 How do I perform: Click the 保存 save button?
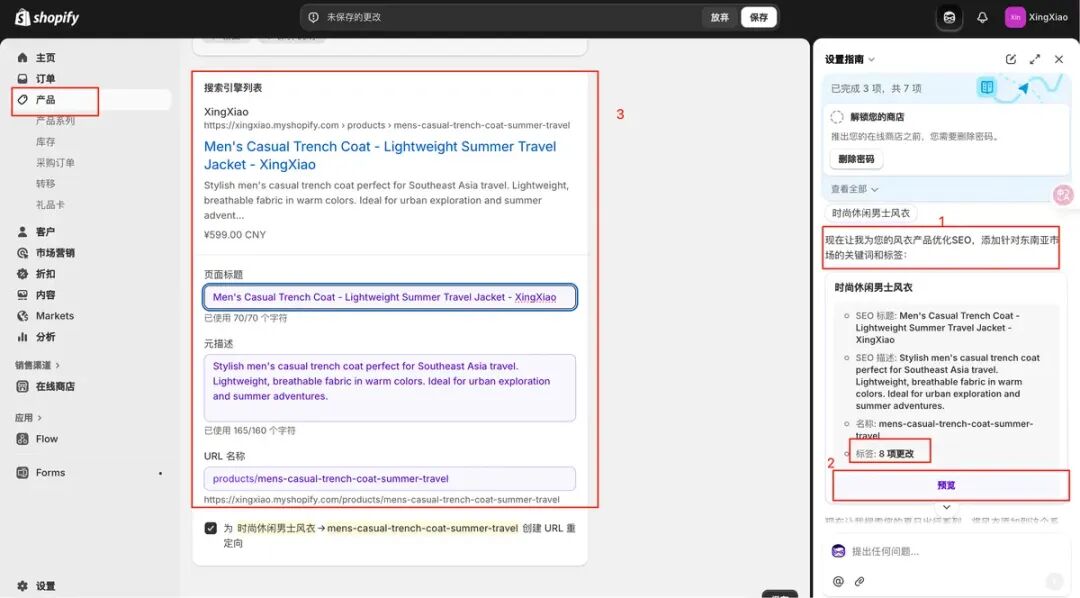[758, 17]
